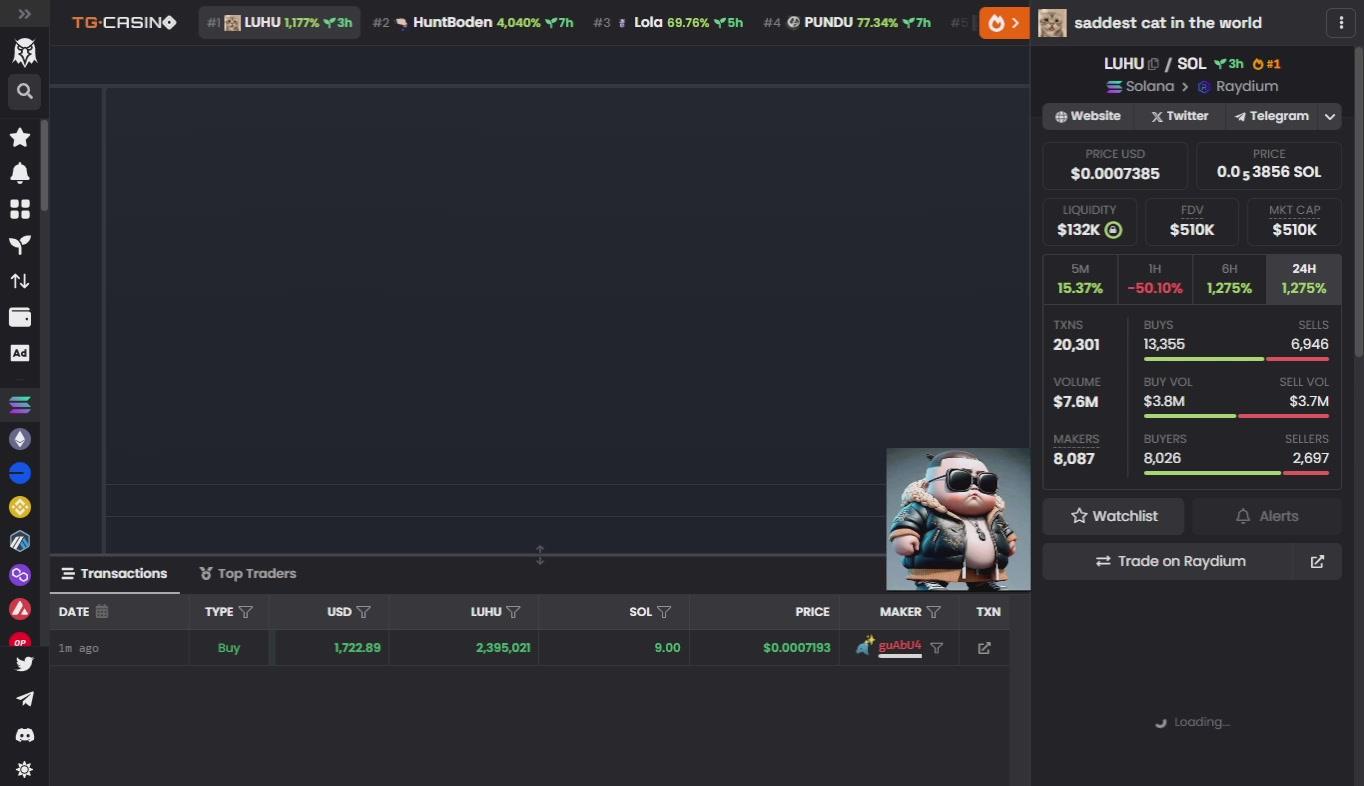
Task: Expand the social links dropdown chevron
Action: 1330,116
